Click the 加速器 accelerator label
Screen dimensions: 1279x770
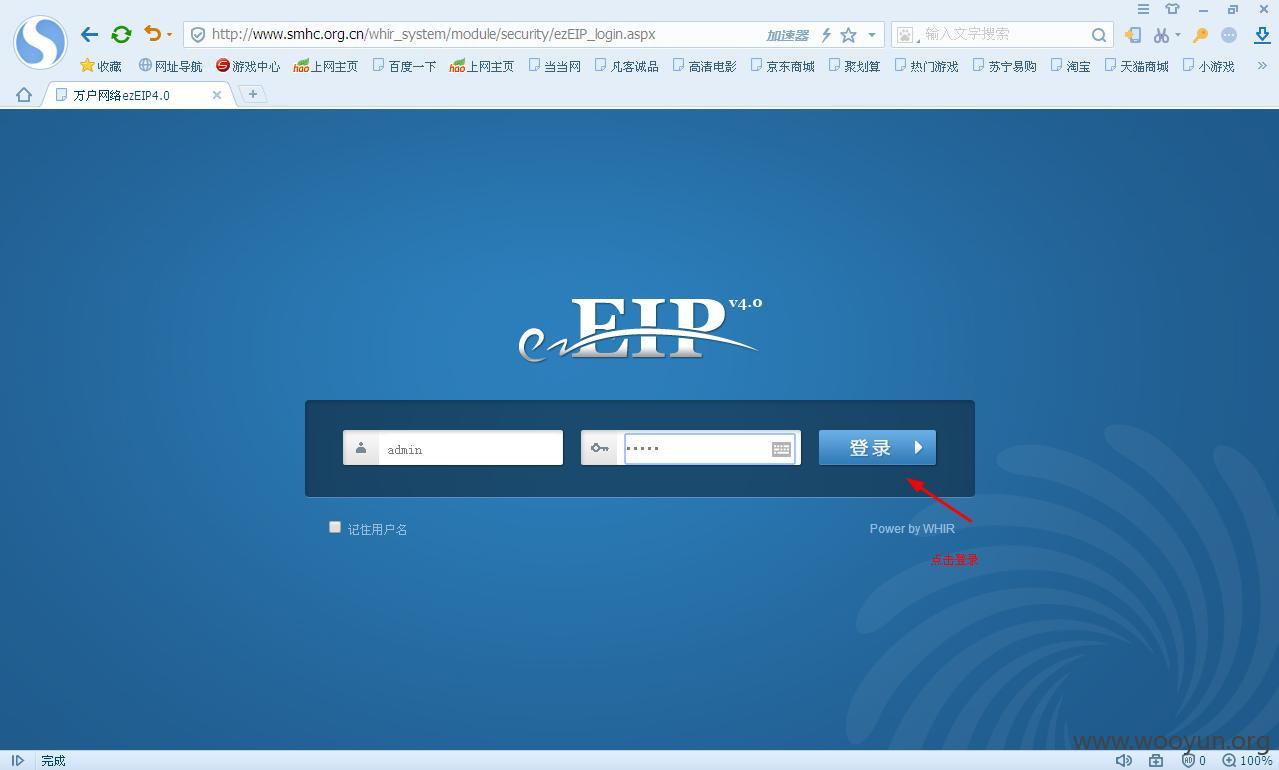[x=787, y=35]
